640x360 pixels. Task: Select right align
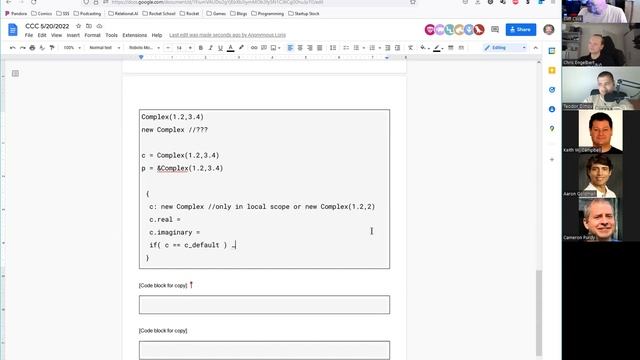pos(310,48)
